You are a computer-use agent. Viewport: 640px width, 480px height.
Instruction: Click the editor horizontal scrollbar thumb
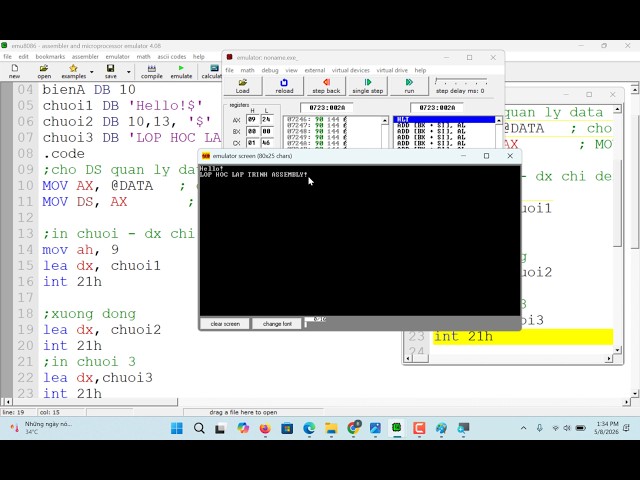(x=95, y=402)
